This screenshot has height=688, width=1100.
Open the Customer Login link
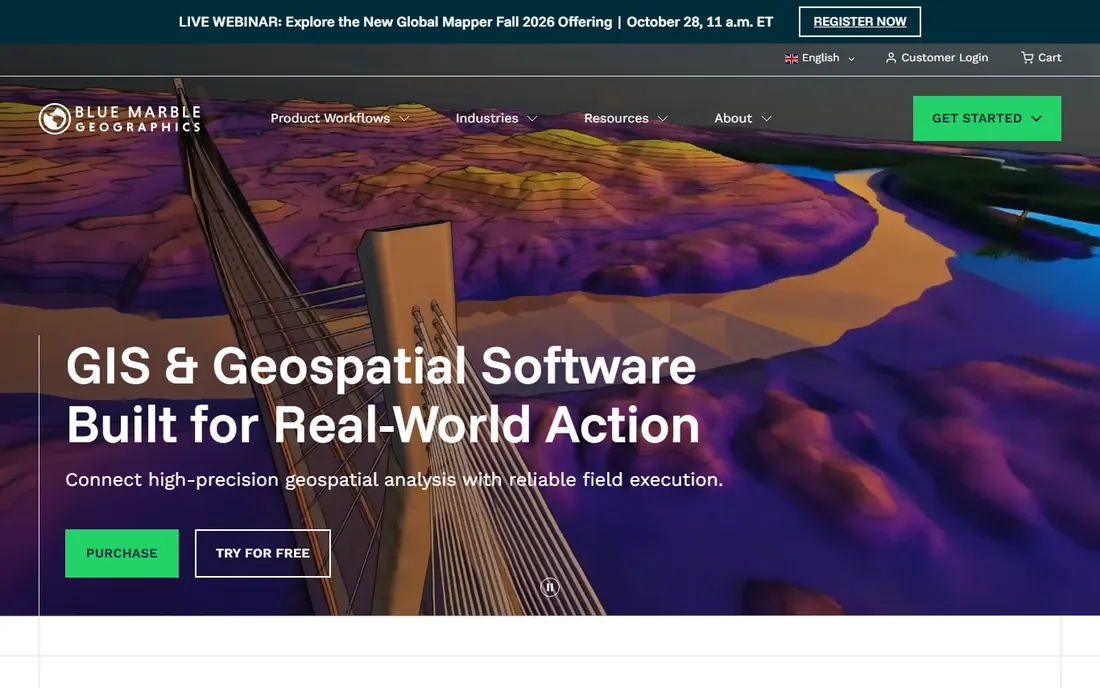coord(937,58)
